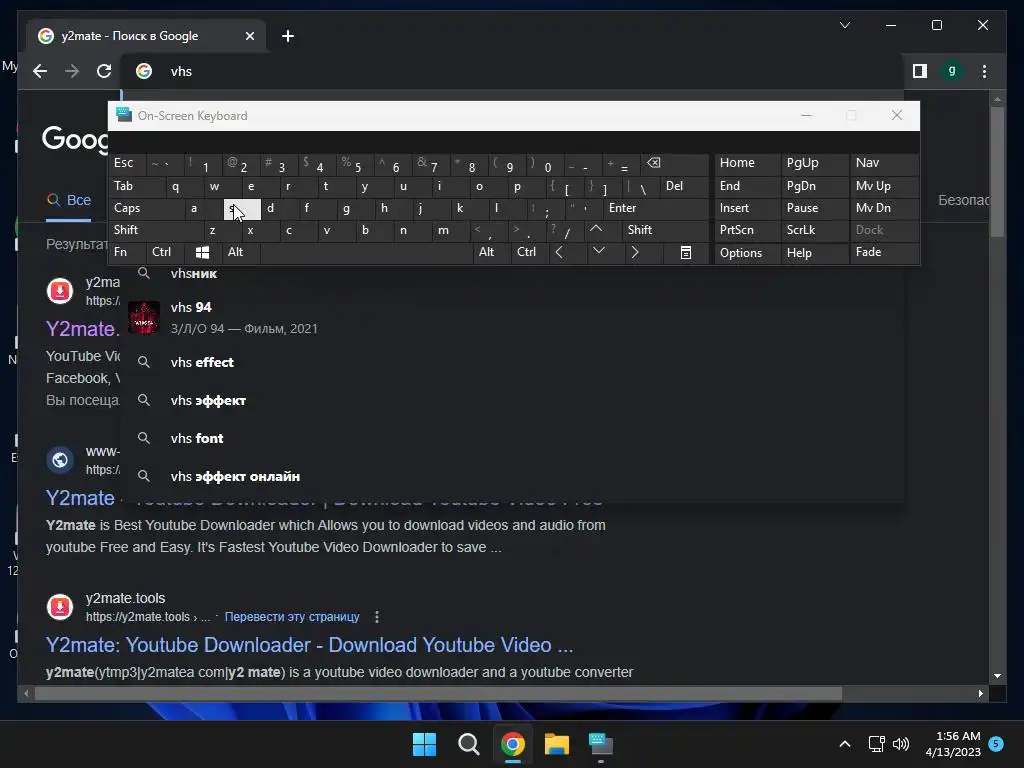Open Chrome side panel icon
1024x768 pixels.
click(920, 71)
